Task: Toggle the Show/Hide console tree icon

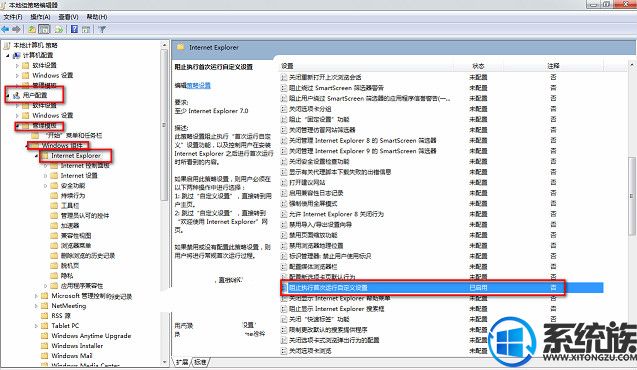Action: click(x=44, y=29)
